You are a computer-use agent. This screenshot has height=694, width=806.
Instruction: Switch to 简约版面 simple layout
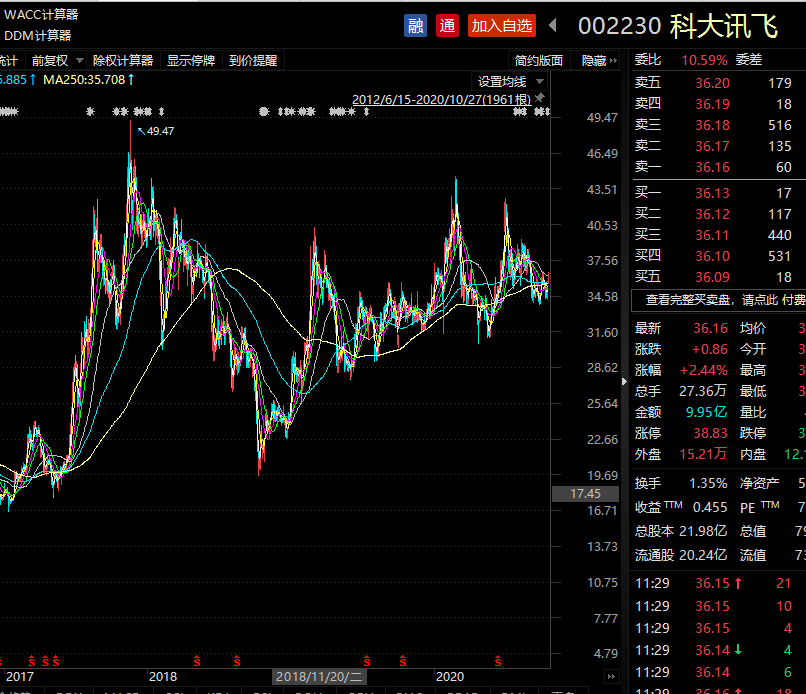(x=539, y=61)
